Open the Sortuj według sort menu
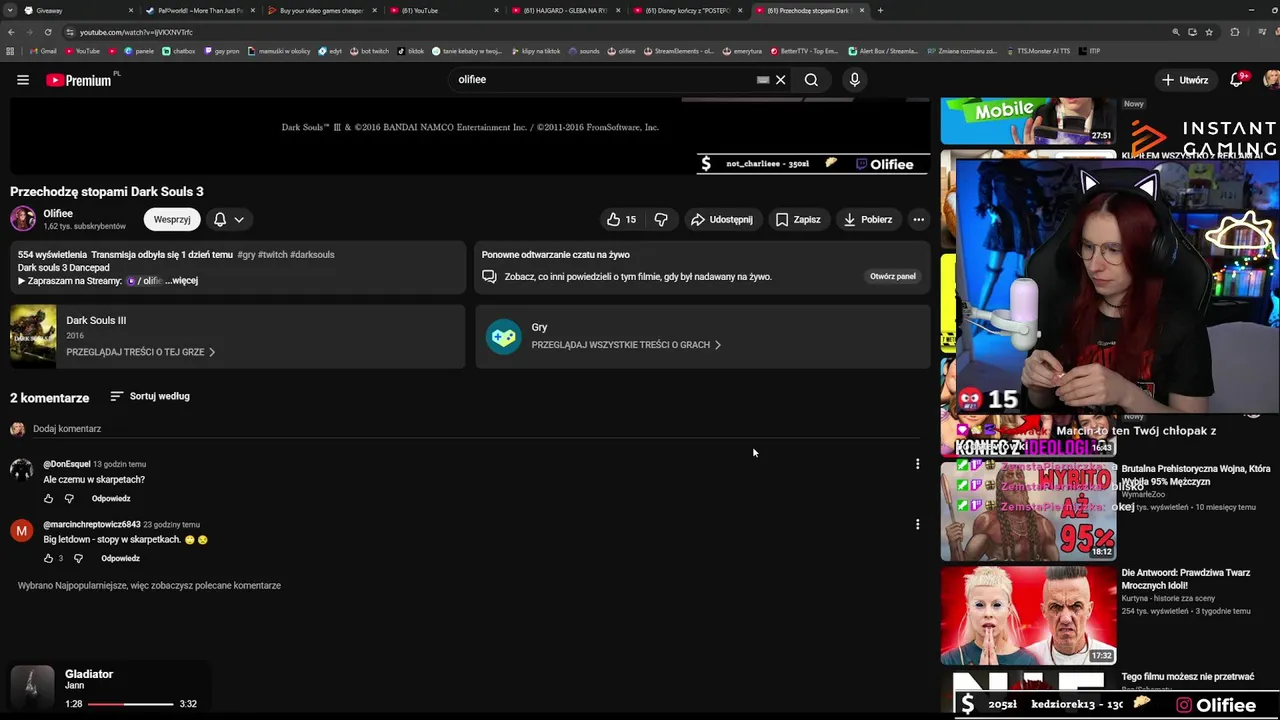Screen dimensions: 1280x720 (x=150, y=396)
